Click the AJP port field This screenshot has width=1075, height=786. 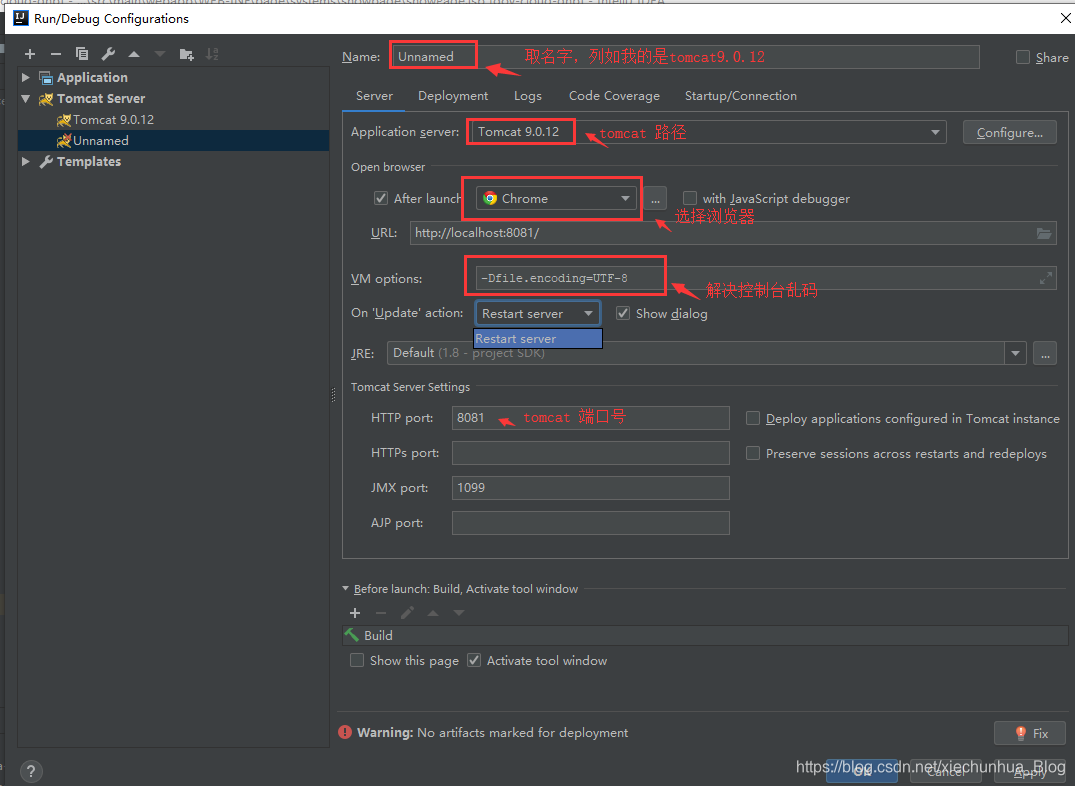point(590,523)
